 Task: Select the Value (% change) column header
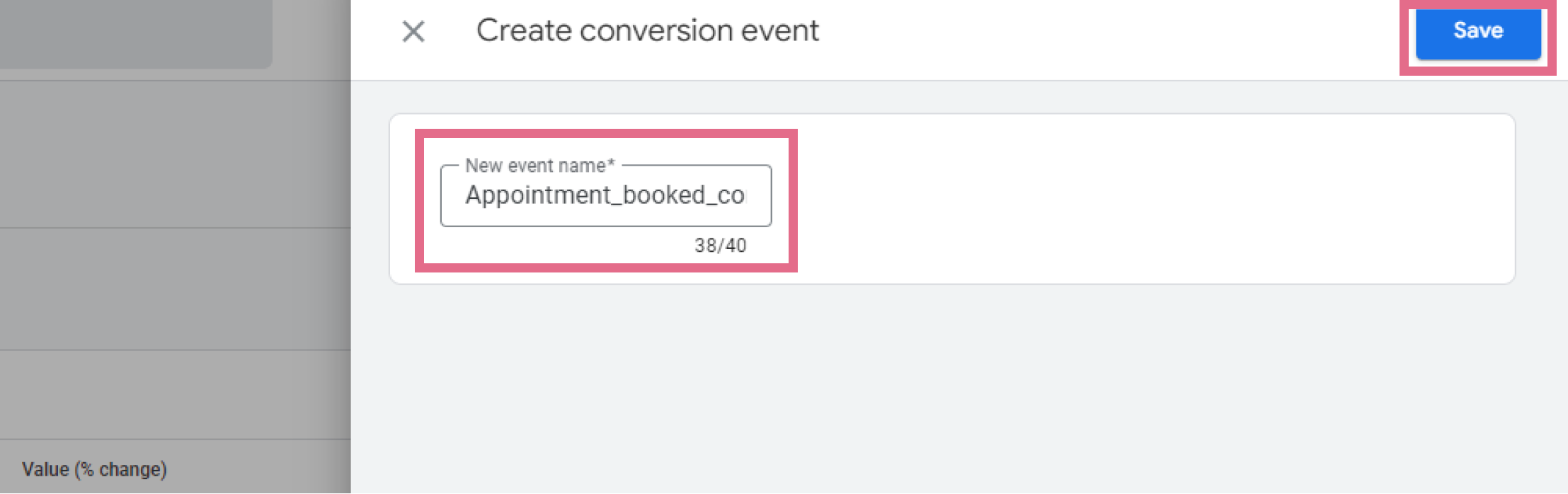[94, 469]
